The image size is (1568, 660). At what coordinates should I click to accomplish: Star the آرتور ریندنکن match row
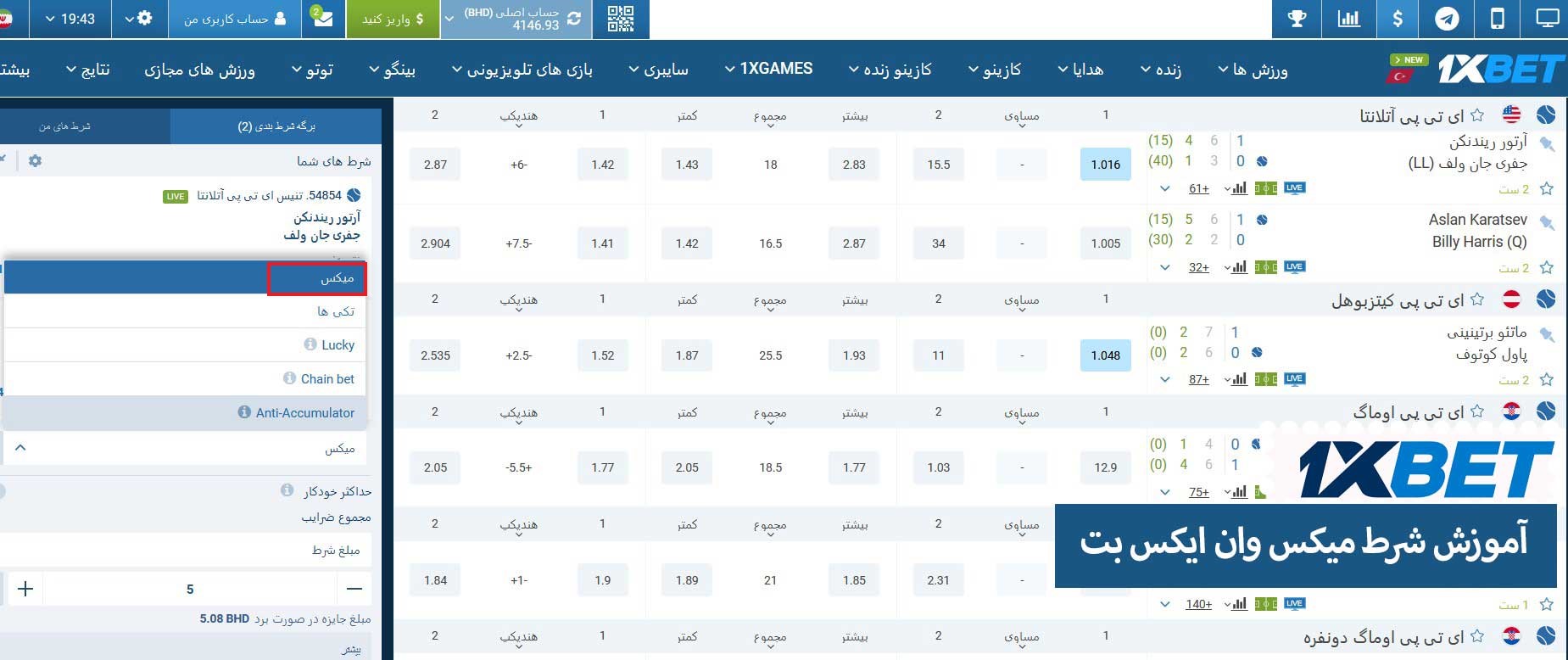[x=1547, y=188]
